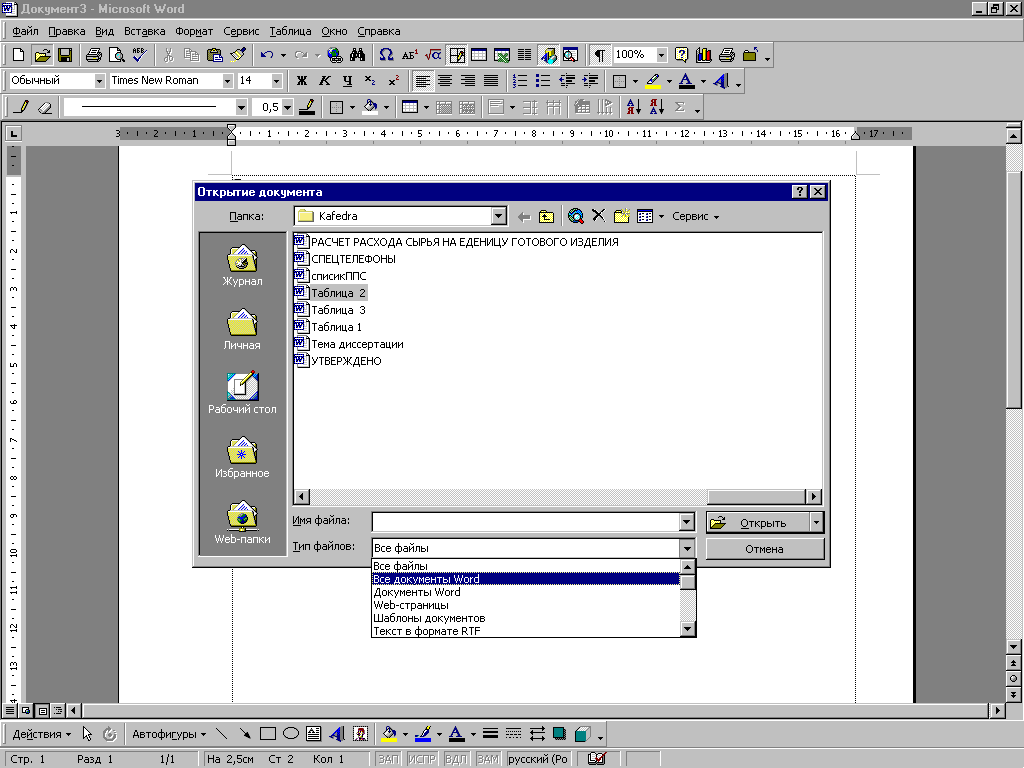Open the Журнал history location
This screenshot has height=768, width=1024.
[x=242, y=265]
